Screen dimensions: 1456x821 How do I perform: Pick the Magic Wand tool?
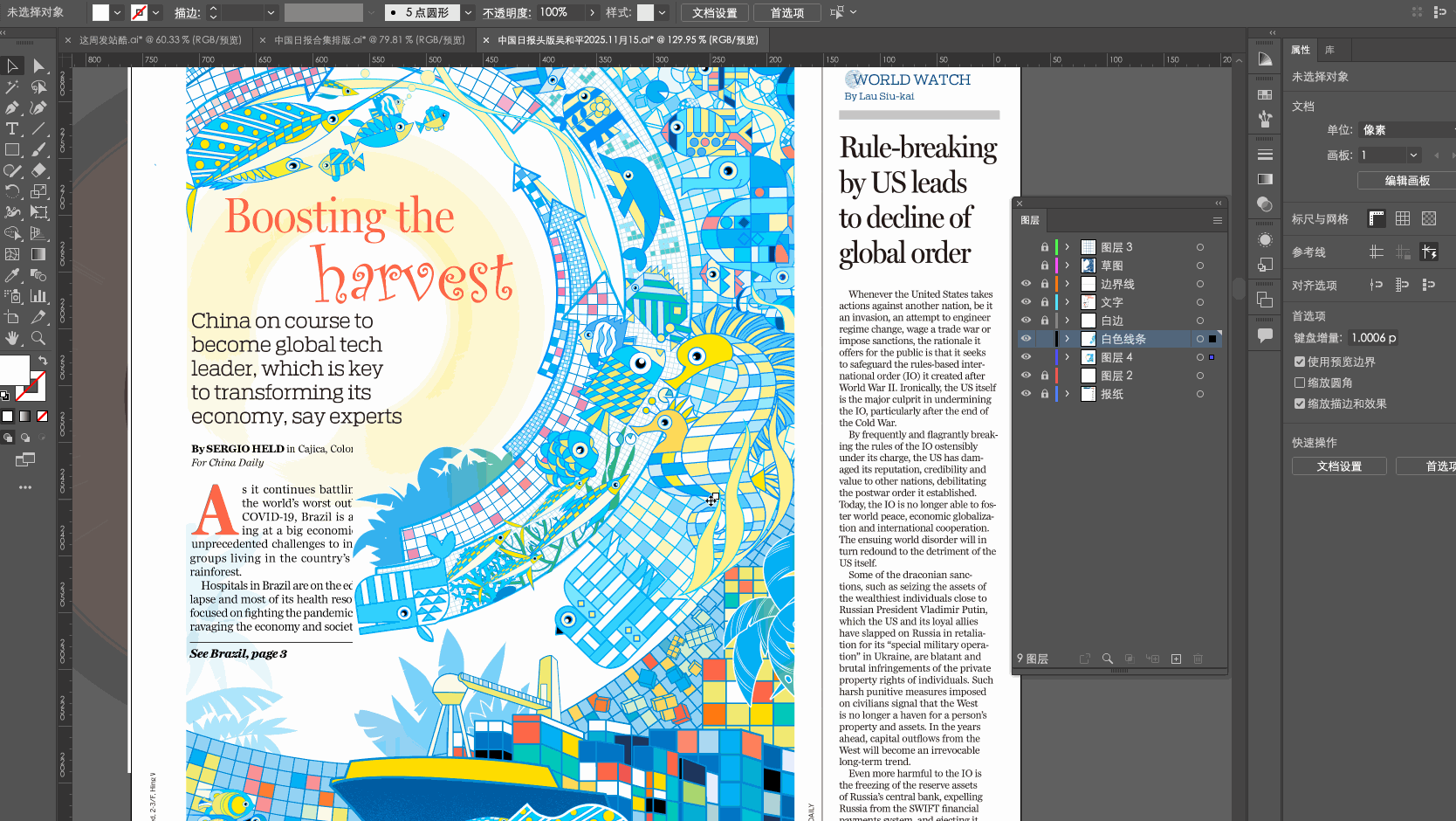point(12,86)
